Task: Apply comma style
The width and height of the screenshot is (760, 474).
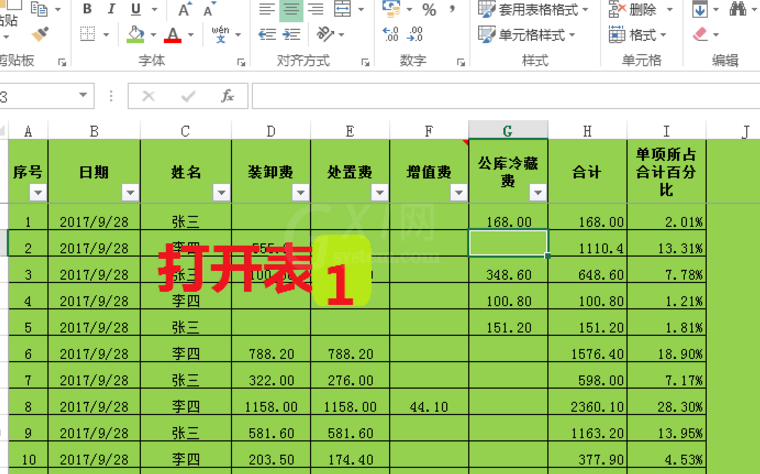Action: (452, 9)
